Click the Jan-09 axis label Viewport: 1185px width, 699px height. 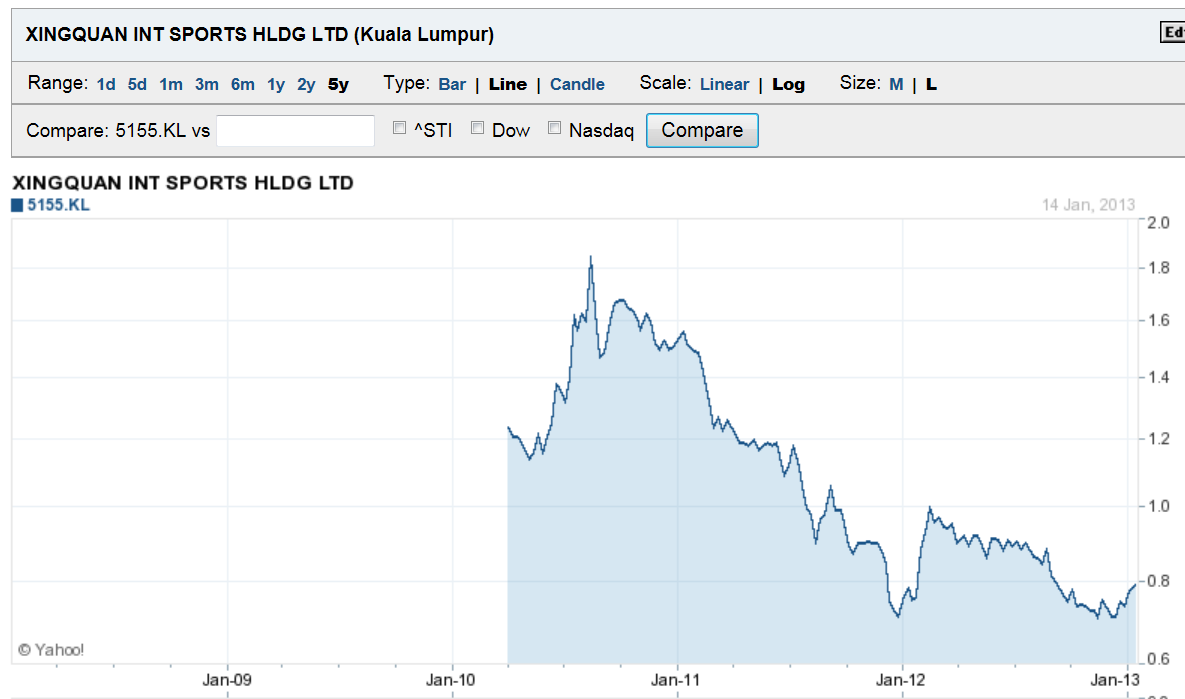click(x=227, y=679)
